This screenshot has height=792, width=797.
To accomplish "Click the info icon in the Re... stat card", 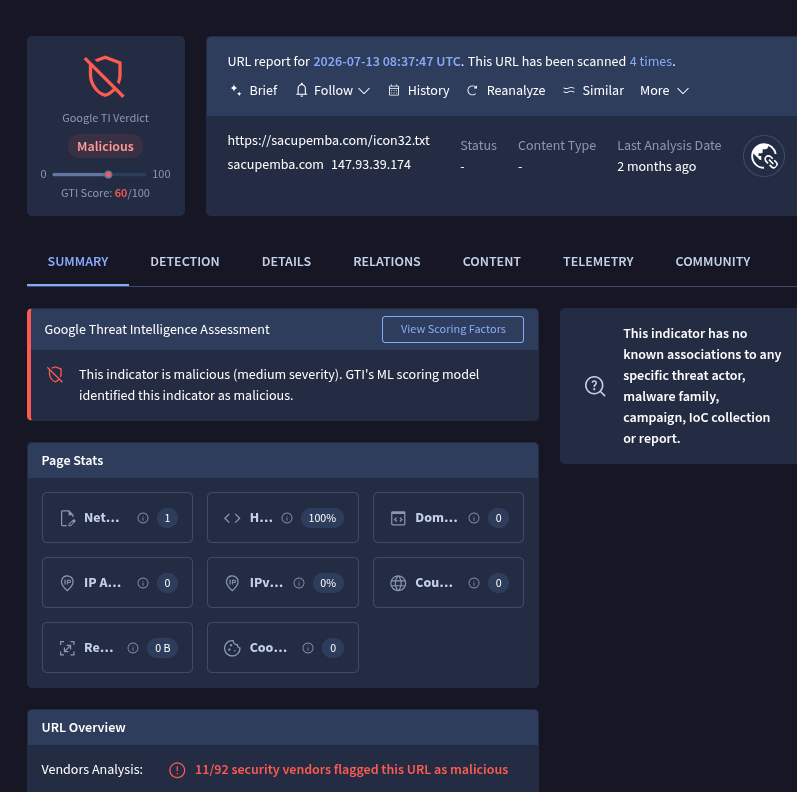I will [133, 648].
